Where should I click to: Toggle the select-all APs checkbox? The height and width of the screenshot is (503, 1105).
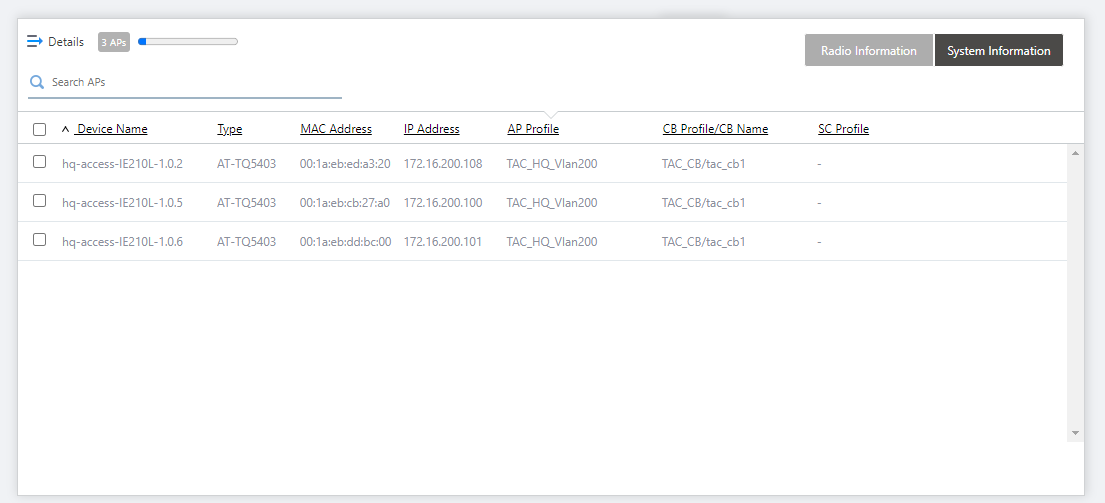pos(40,129)
